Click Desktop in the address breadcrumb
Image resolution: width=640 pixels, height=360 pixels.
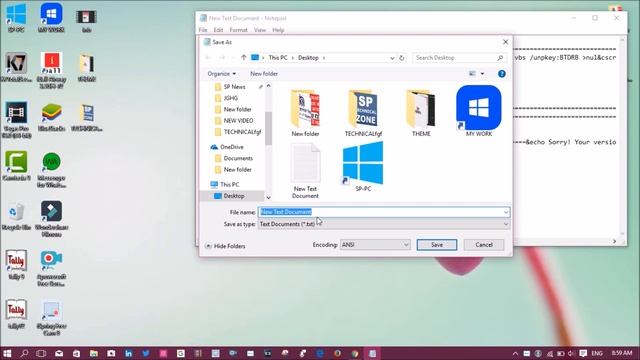(x=308, y=58)
